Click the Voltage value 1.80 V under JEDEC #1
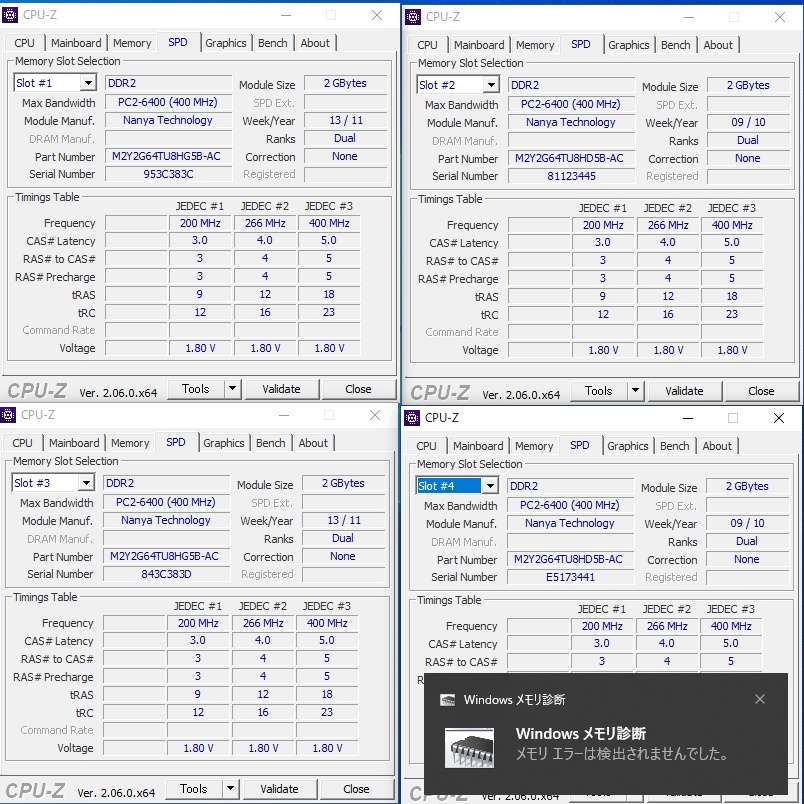The image size is (804, 804). (x=199, y=348)
